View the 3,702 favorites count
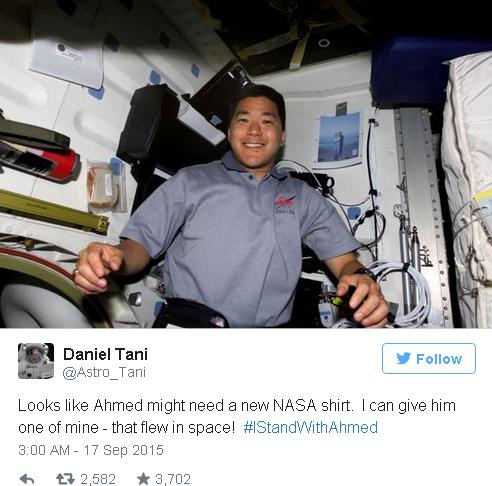 (173, 479)
